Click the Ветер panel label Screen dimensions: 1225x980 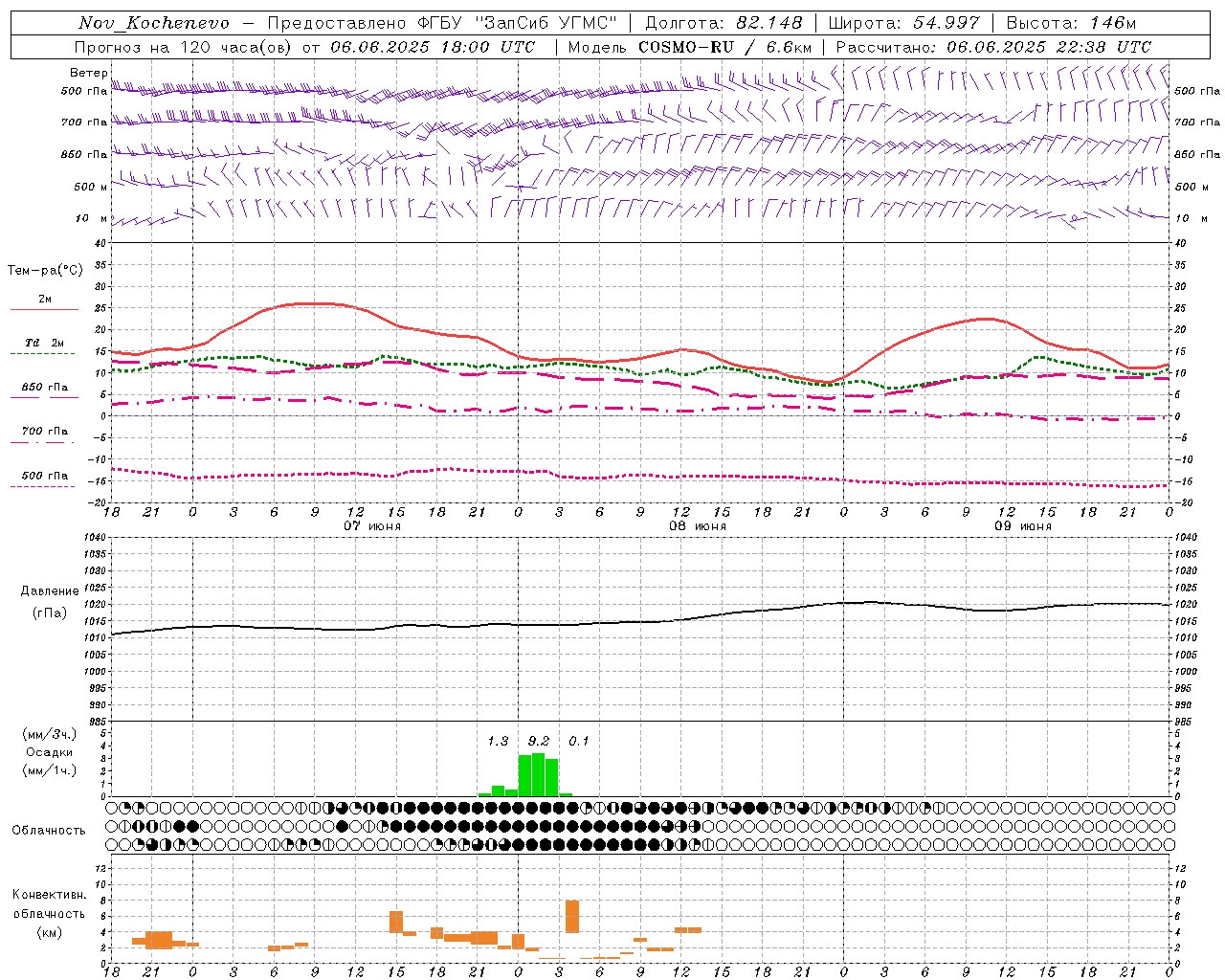[88, 73]
